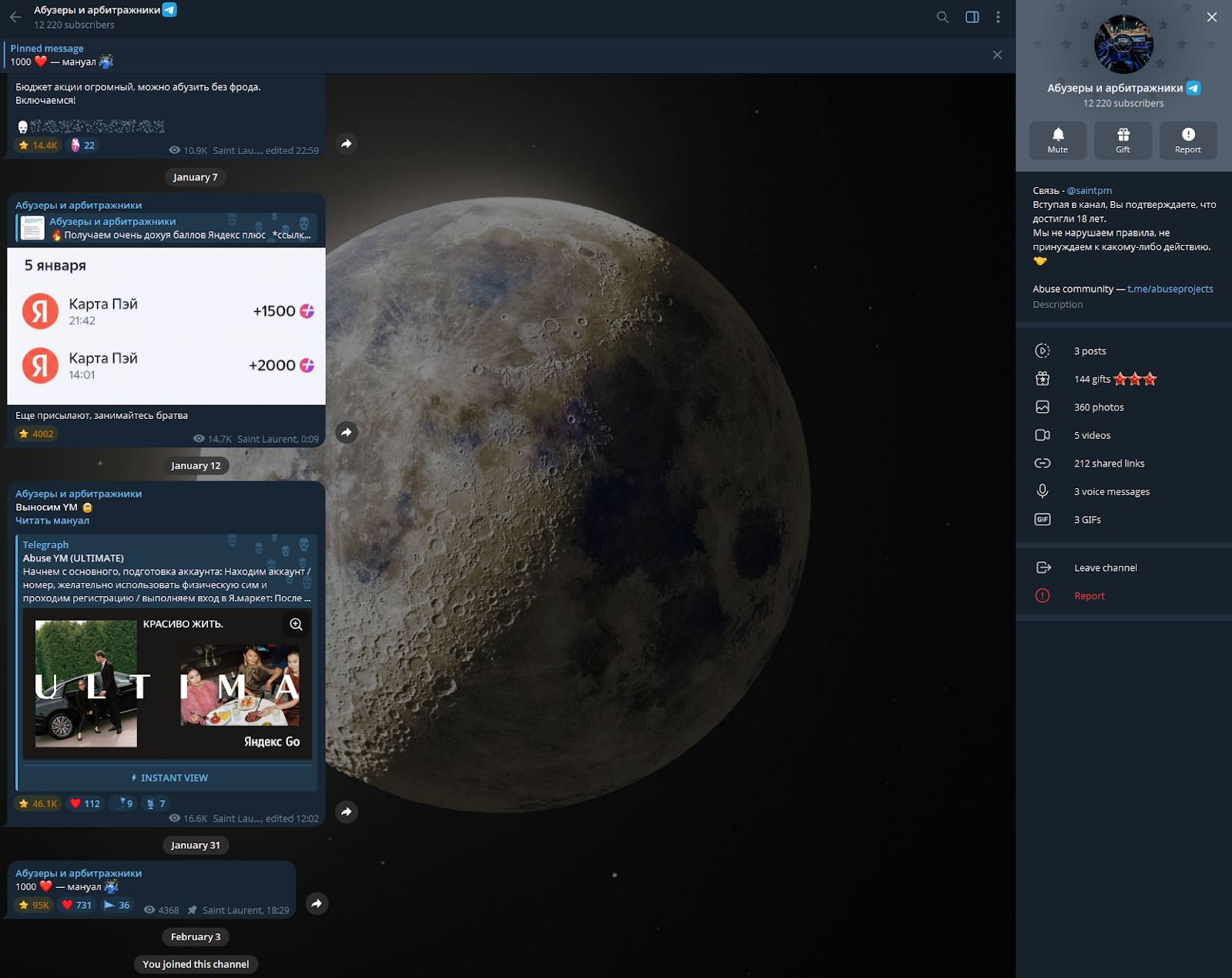This screenshot has width=1232, height=978.
Task: Forward the Yandex Pay screenshot post
Action: pos(346,432)
